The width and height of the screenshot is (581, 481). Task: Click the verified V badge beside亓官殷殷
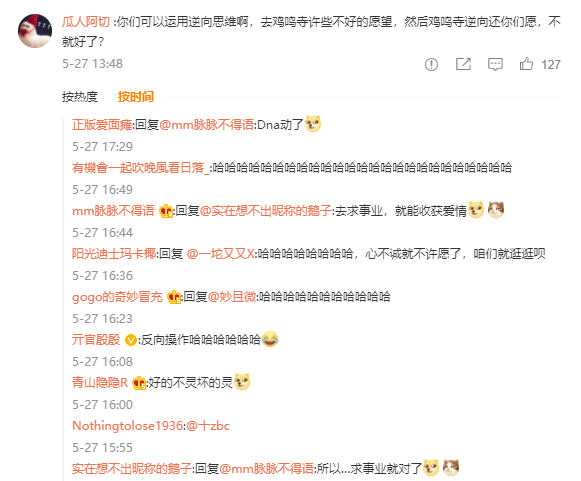pyautogui.click(x=130, y=340)
